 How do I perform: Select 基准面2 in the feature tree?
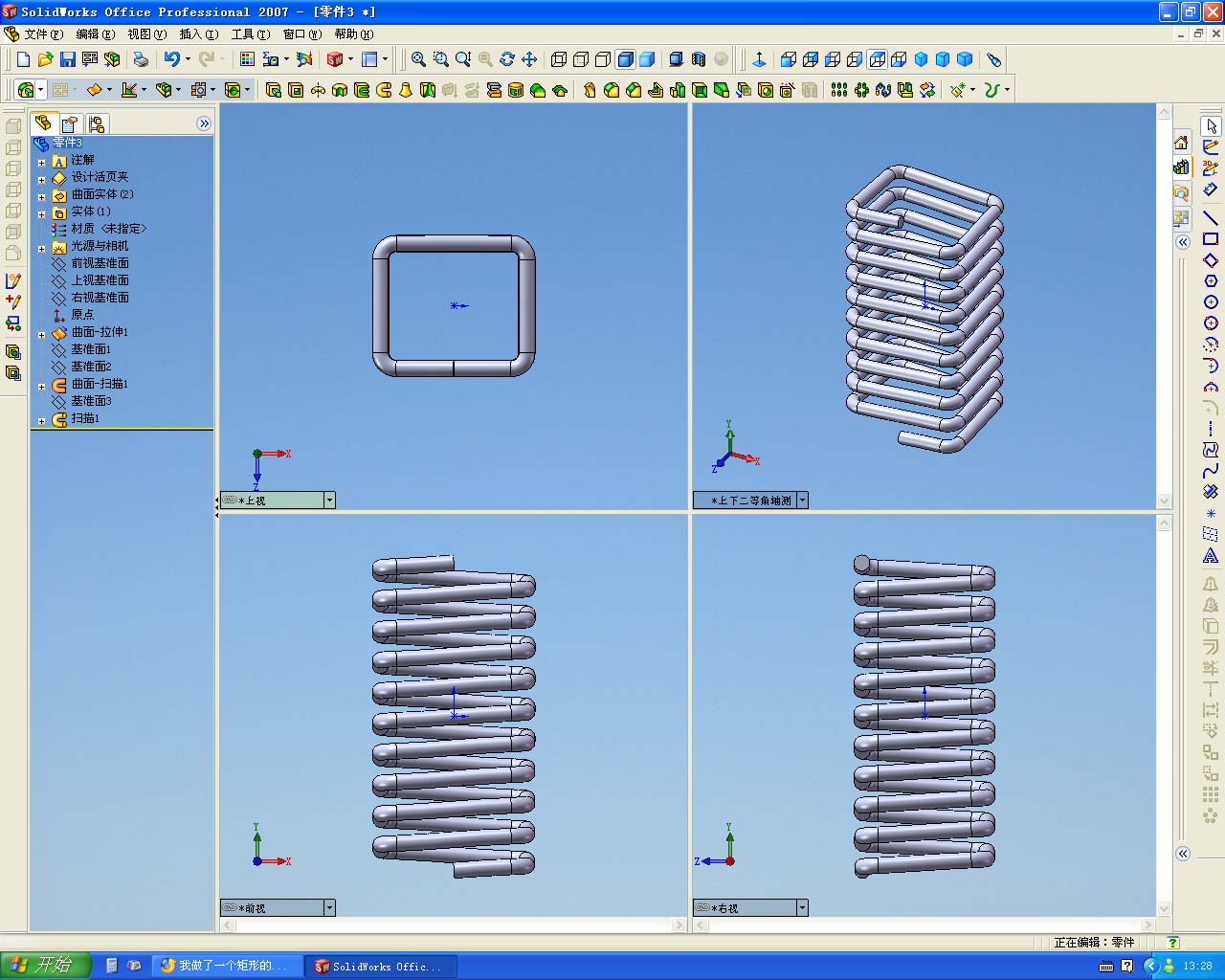pos(91,367)
